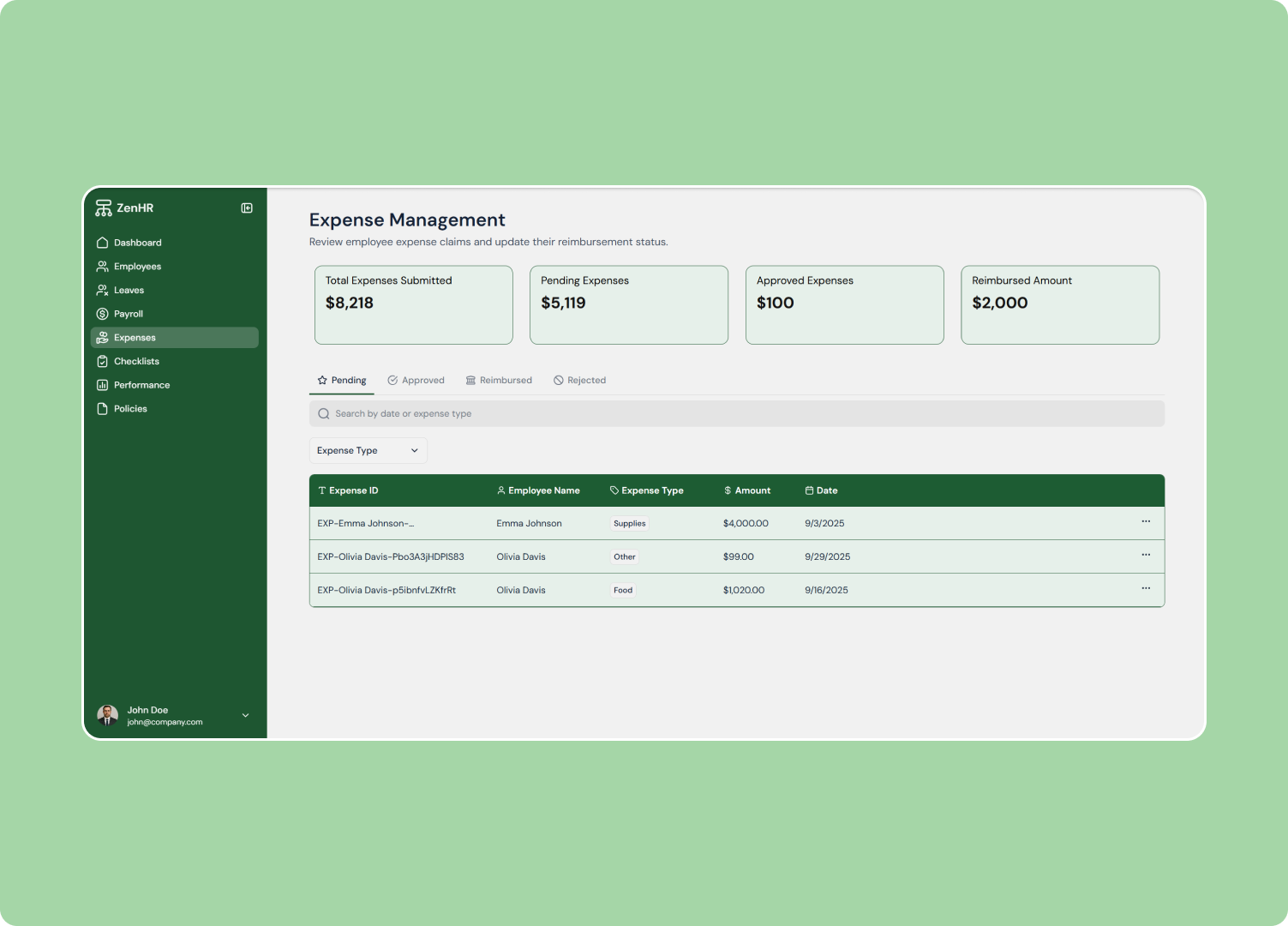The image size is (1288, 926).
Task: Open the Performance page
Action: 175,385
